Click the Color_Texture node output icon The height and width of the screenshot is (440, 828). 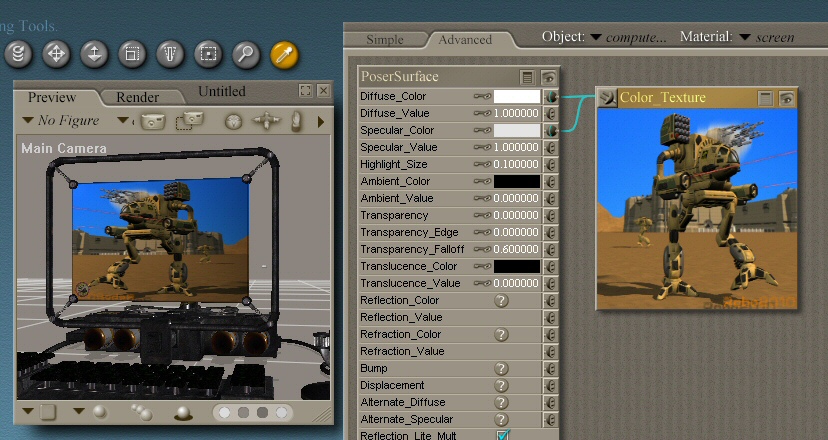608,98
